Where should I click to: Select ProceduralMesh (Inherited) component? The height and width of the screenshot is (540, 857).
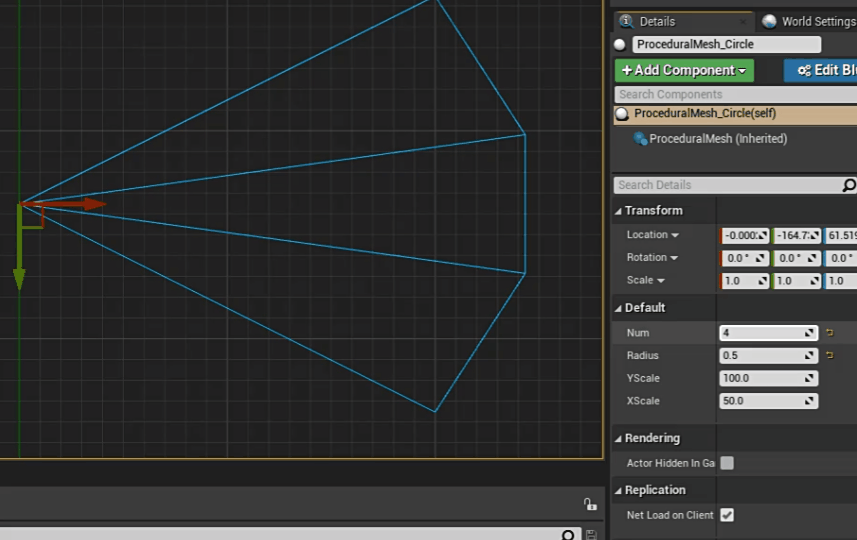[x=718, y=139]
